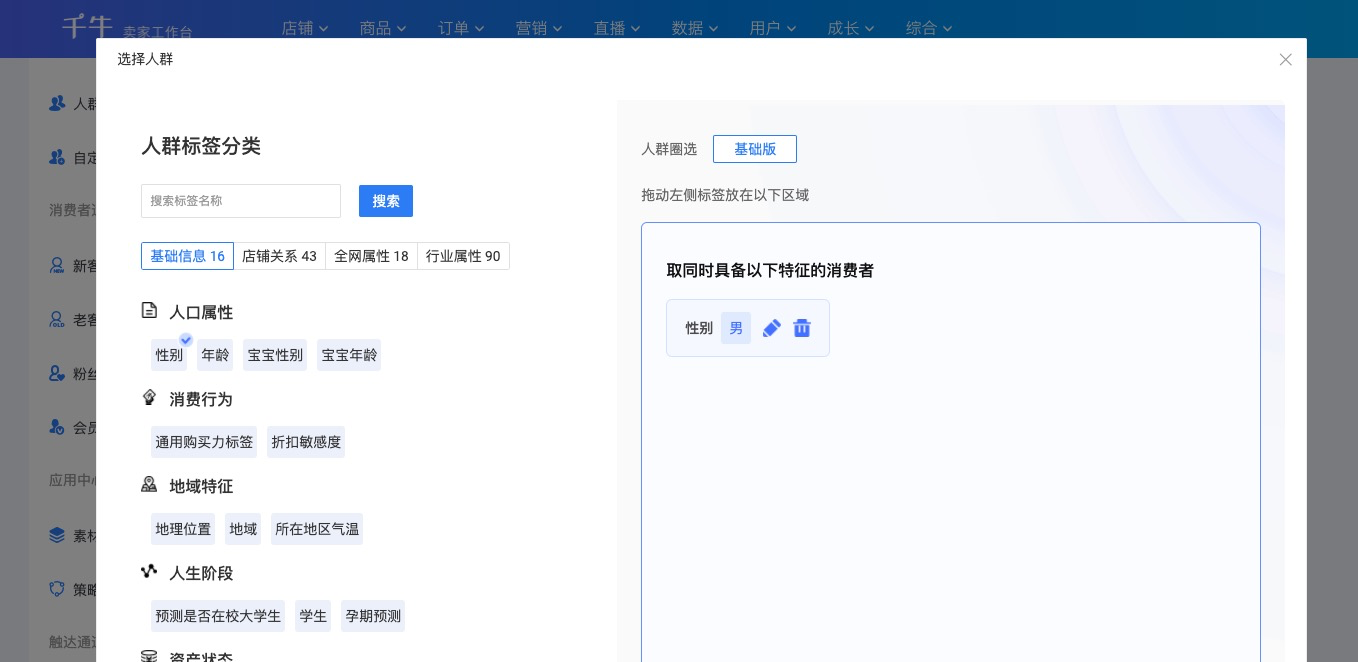Select the 通用购买力标签 tag

204,442
